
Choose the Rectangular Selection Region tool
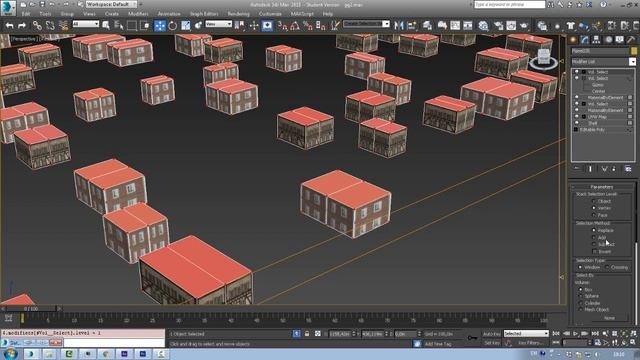coord(132,26)
